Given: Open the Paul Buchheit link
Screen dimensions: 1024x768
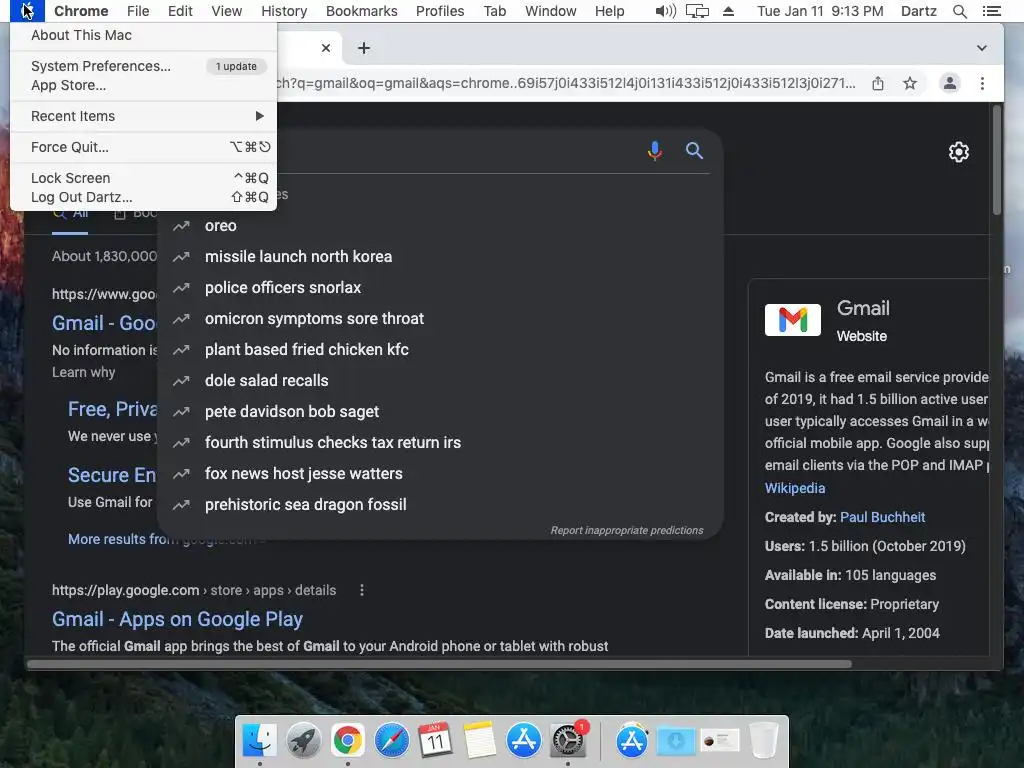Looking at the screenshot, I should (882, 517).
